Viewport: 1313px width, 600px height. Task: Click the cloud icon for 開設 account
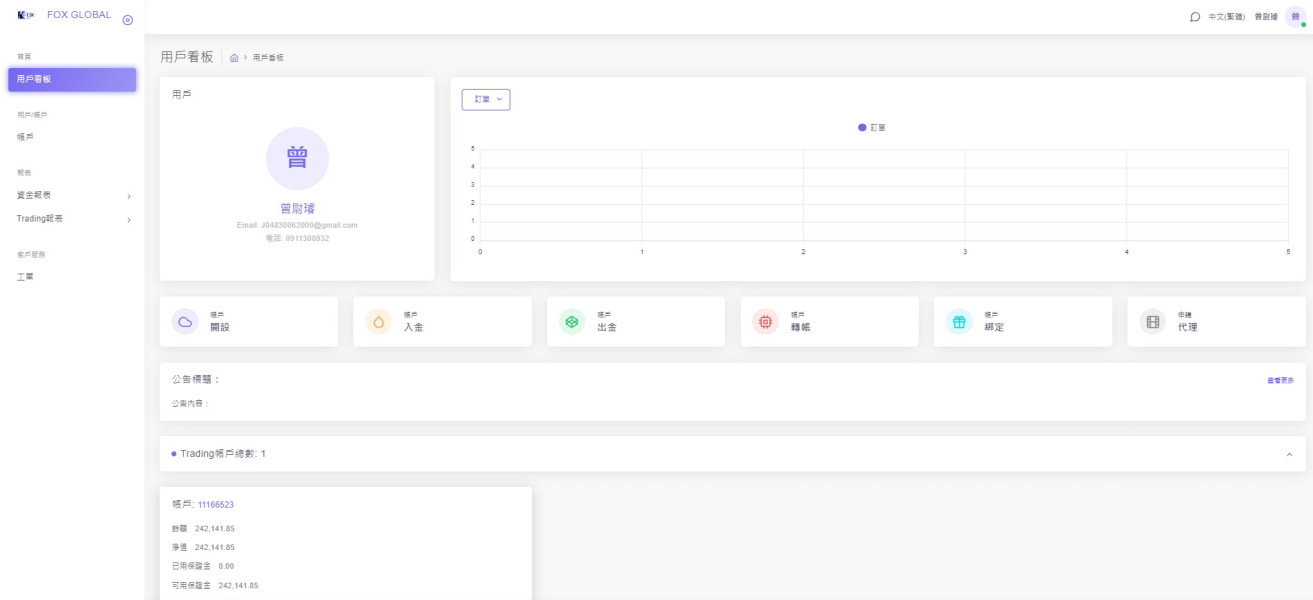[185, 321]
